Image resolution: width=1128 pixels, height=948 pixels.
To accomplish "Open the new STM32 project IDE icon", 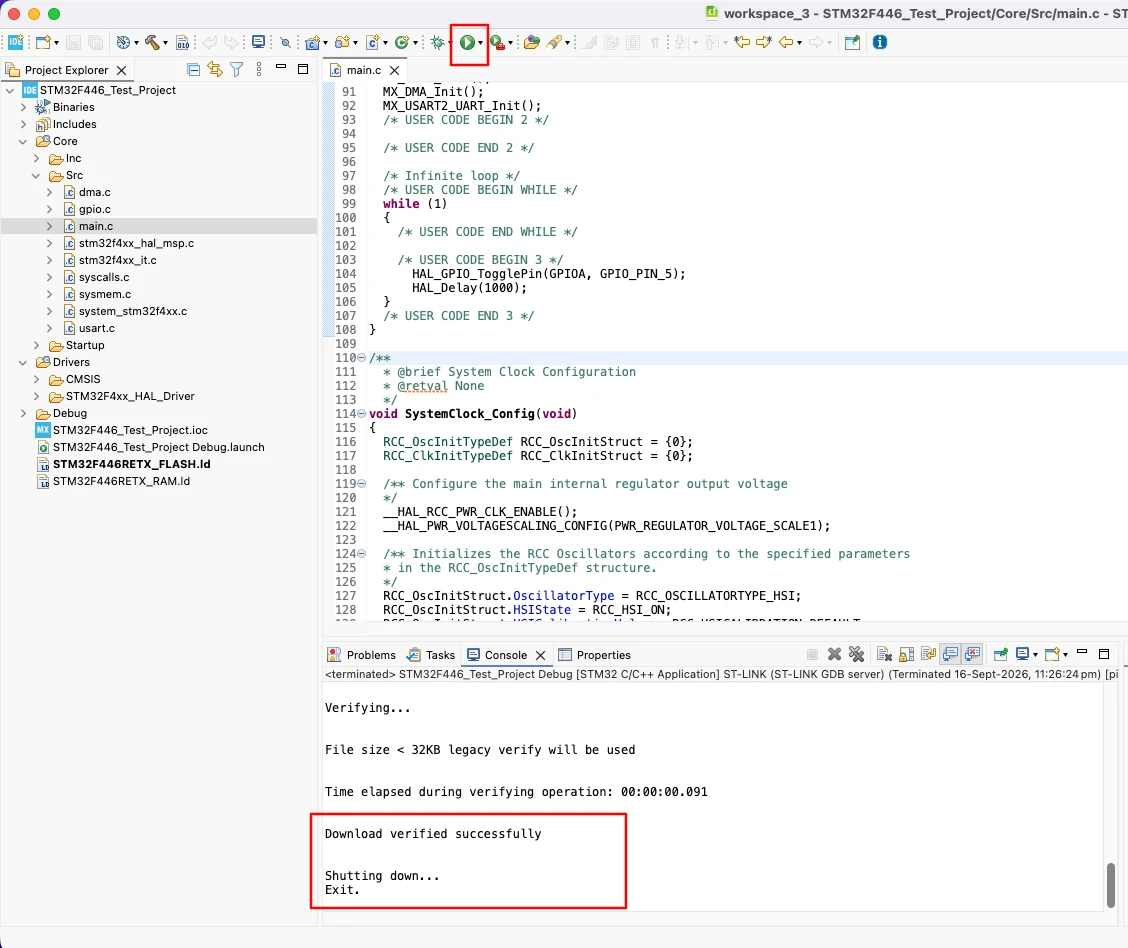I will point(16,42).
